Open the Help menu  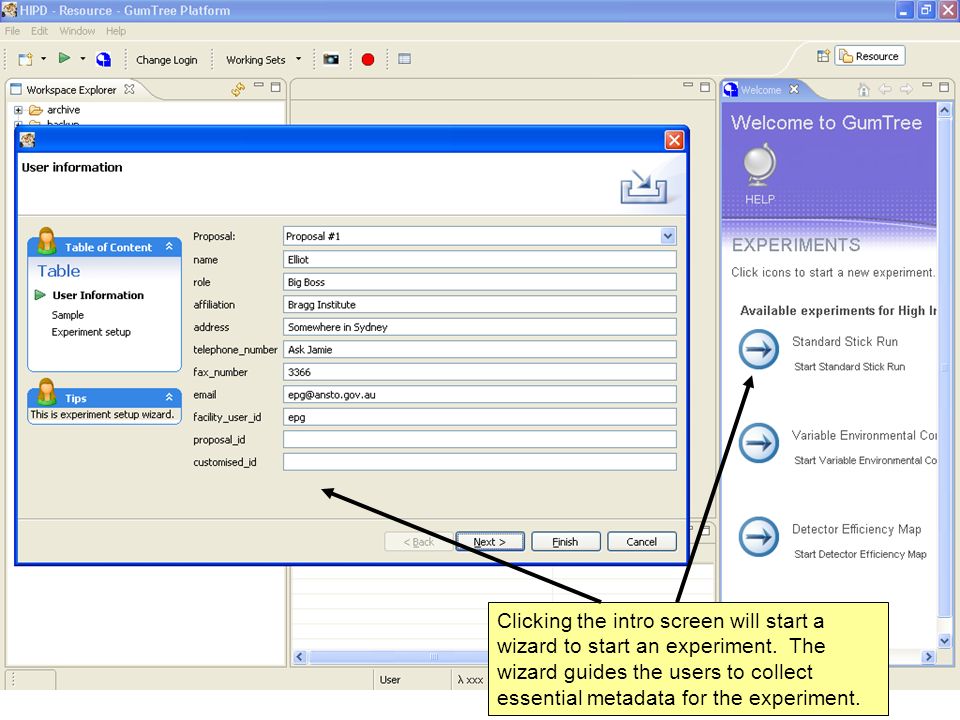coord(116,31)
